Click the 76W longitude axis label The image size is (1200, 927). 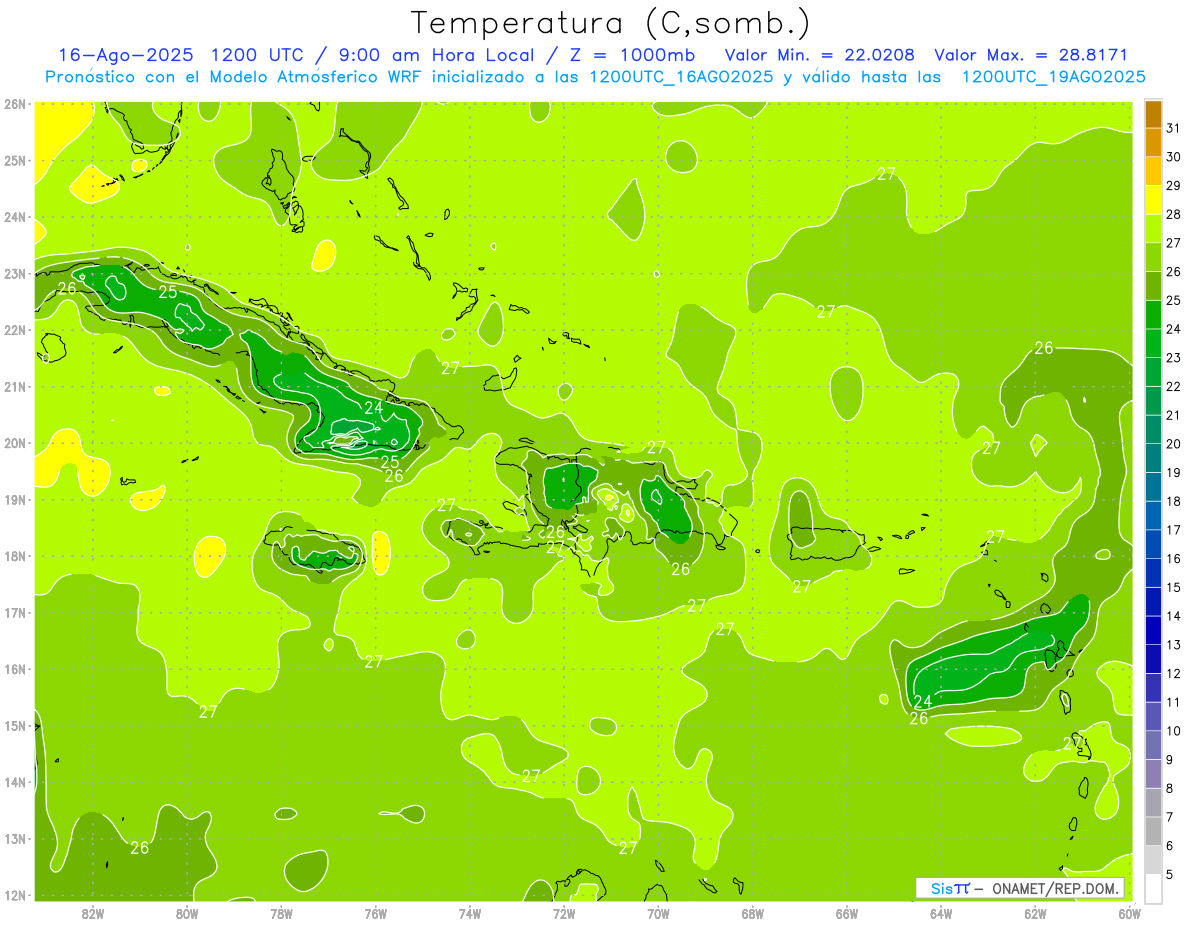(375, 912)
